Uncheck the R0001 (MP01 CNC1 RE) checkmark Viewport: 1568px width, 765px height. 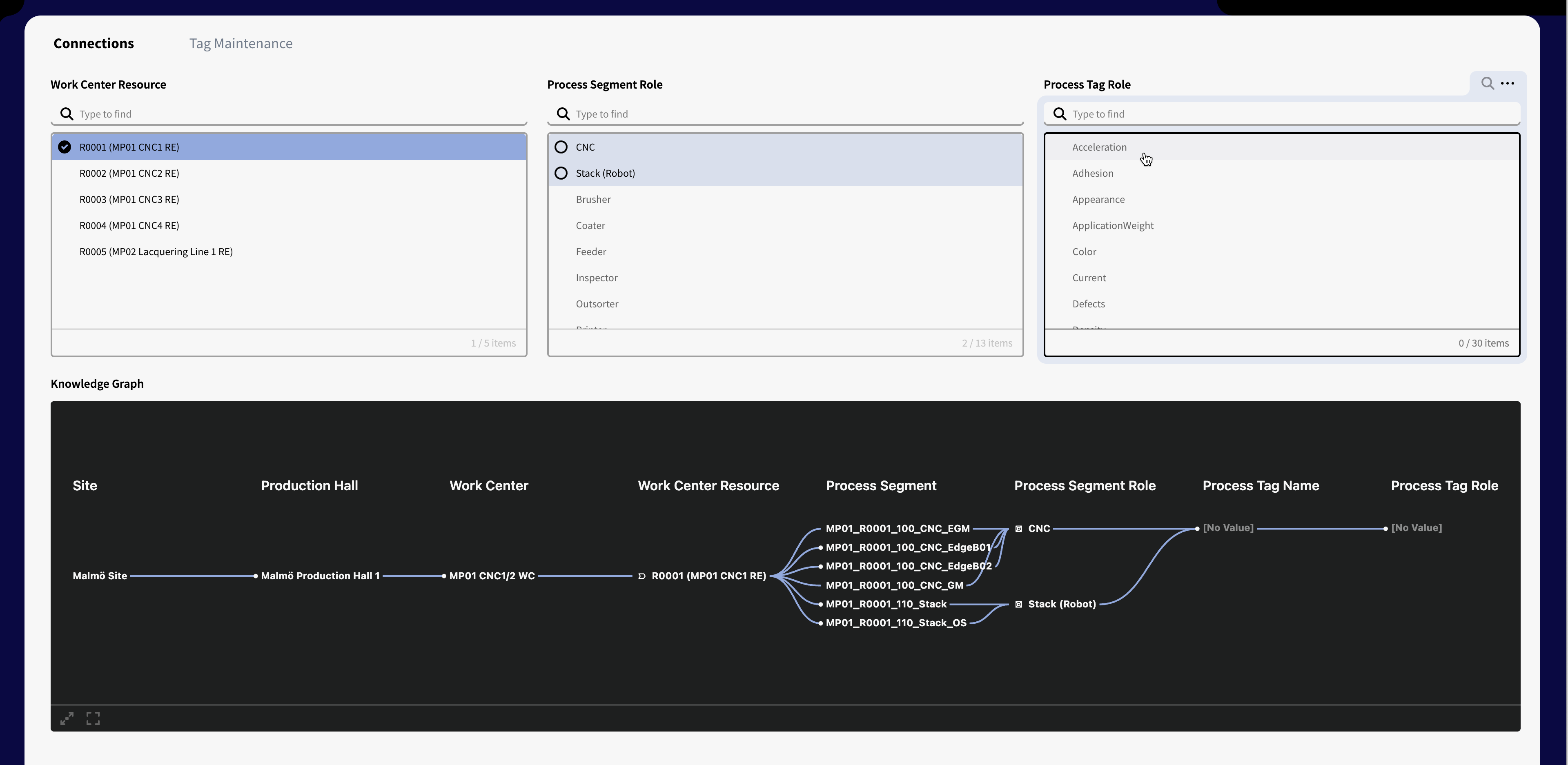coord(65,147)
